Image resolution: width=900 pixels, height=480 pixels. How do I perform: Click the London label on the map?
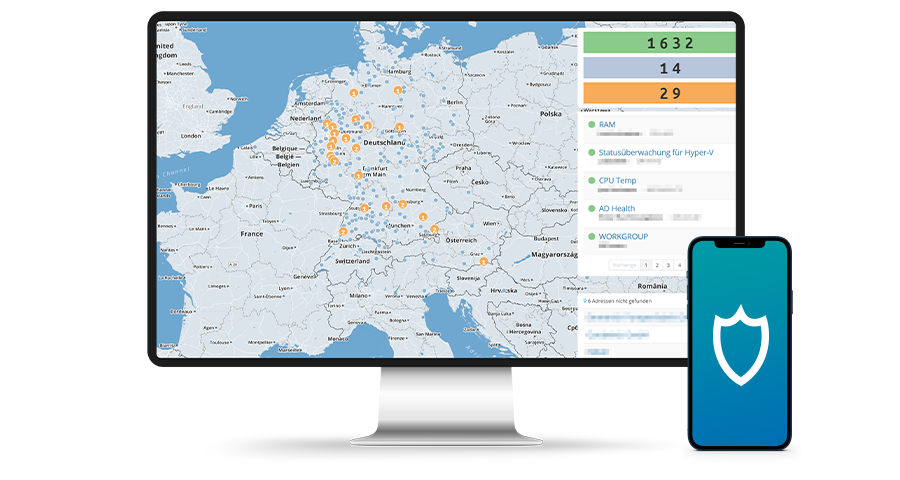click(191, 136)
